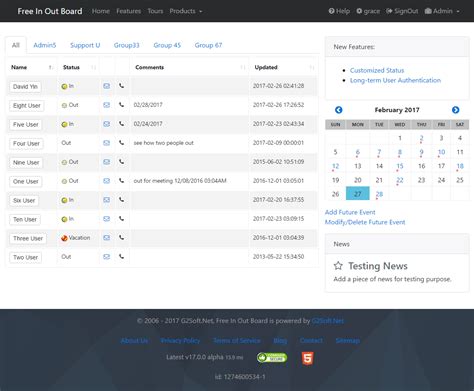Open the Help link in navbar

(x=339, y=11)
